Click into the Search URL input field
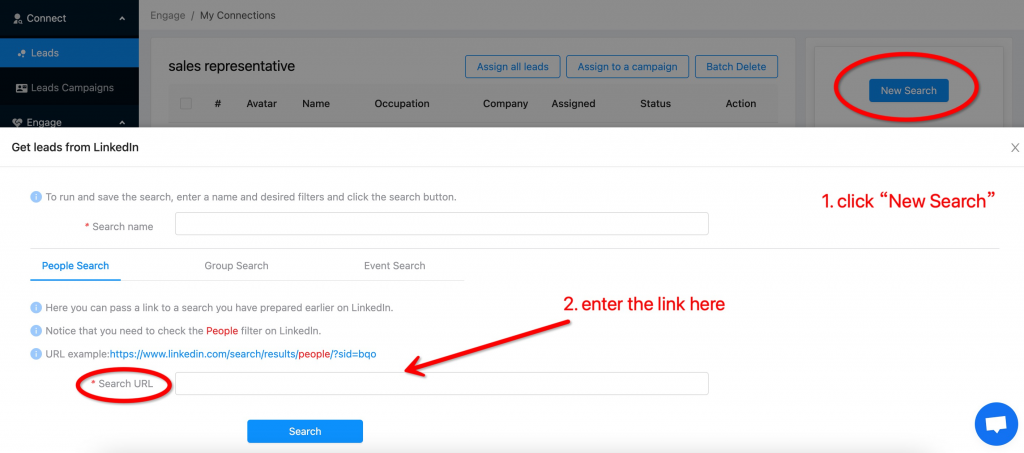The height and width of the screenshot is (453, 1024). click(x=441, y=384)
